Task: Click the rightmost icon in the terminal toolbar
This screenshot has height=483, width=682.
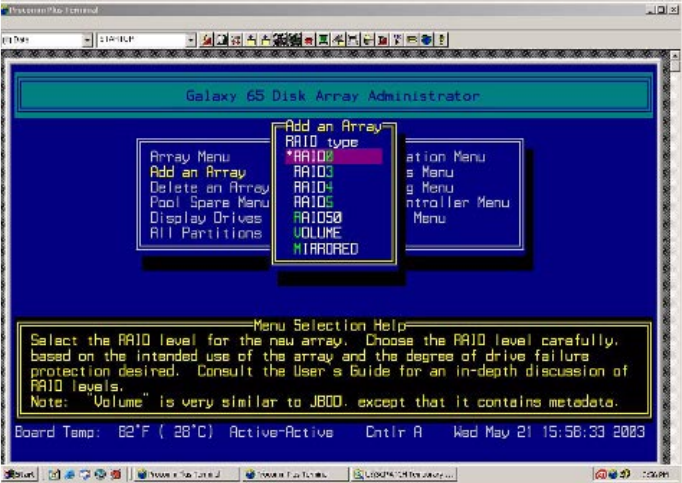Action: coord(442,39)
